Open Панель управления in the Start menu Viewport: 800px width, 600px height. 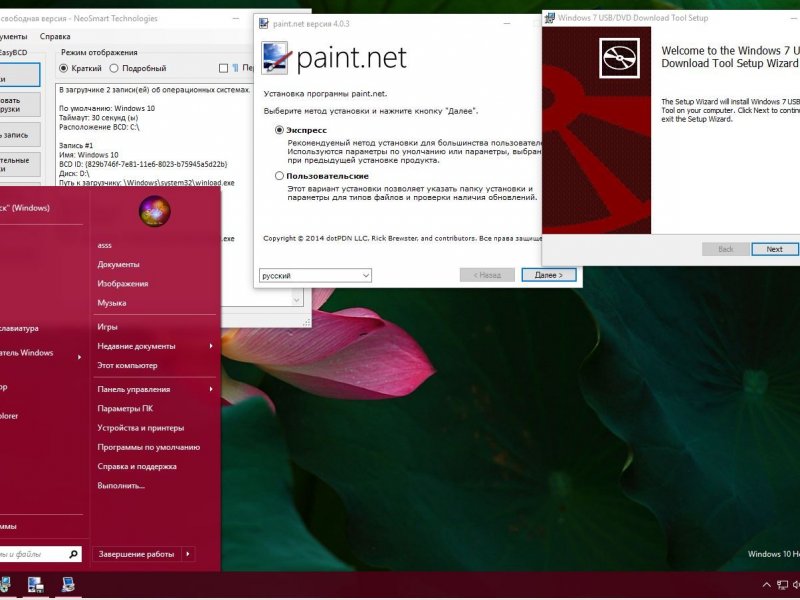pos(134,389)
